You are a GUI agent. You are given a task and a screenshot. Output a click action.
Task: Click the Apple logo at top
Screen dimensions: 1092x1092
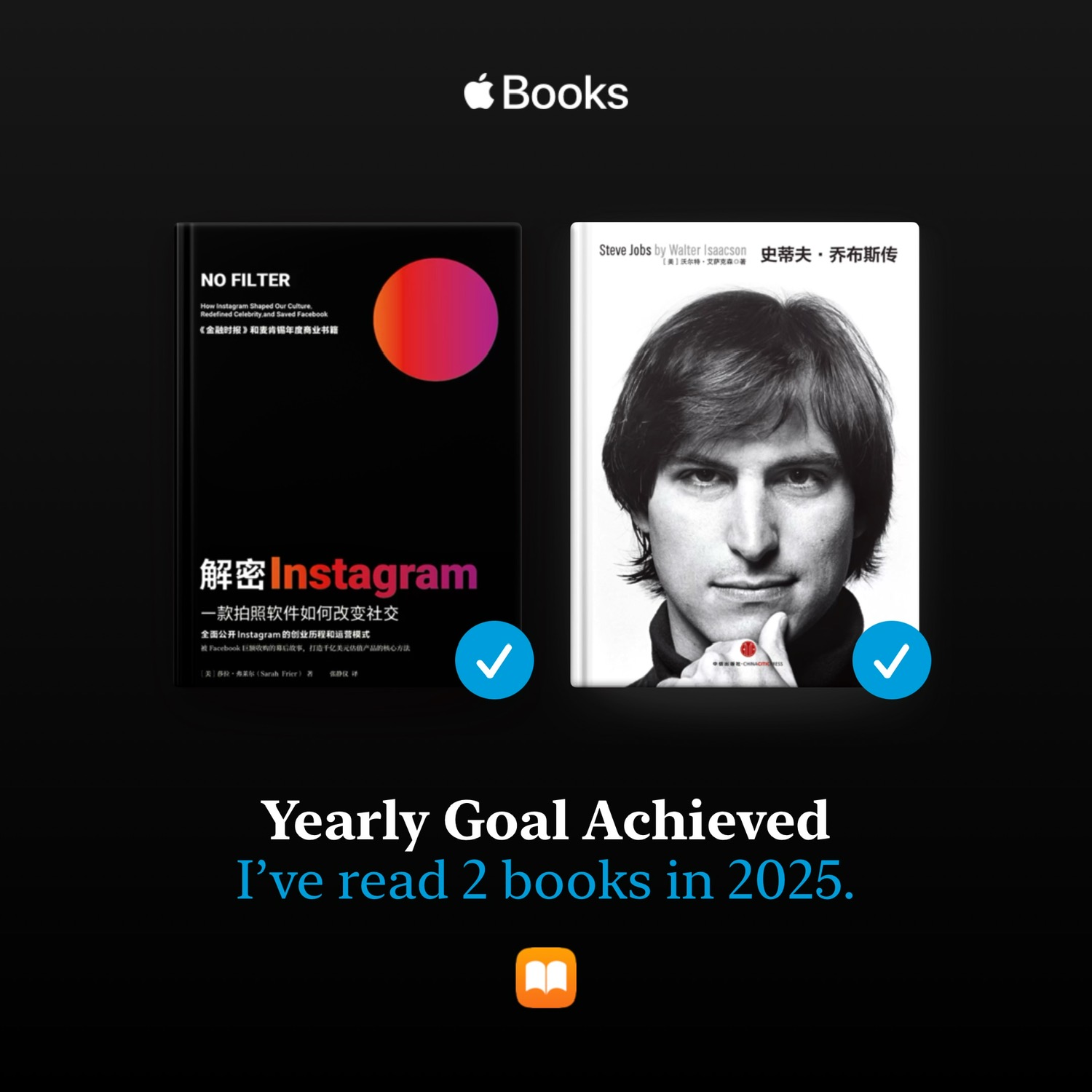pos(480,92)
